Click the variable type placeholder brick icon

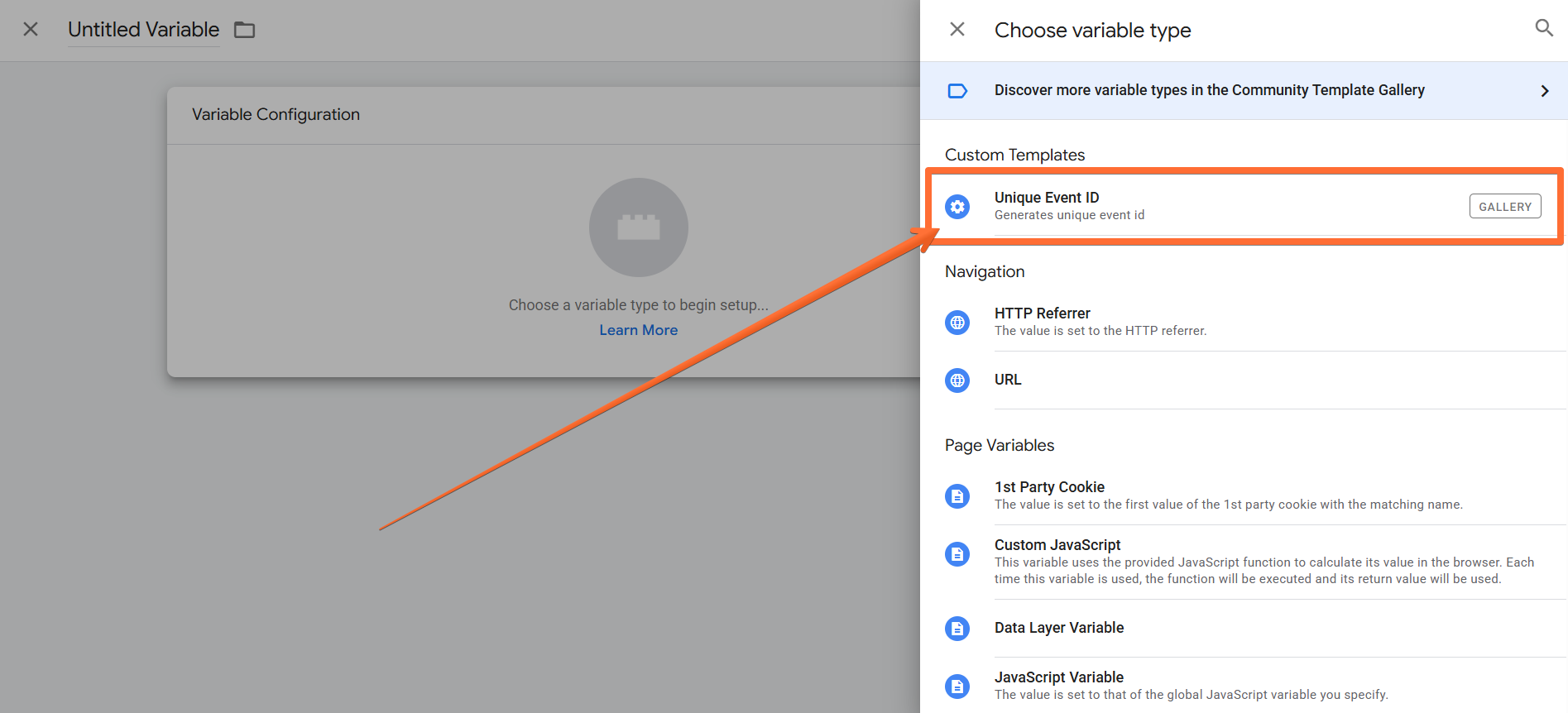click(639, 227)
